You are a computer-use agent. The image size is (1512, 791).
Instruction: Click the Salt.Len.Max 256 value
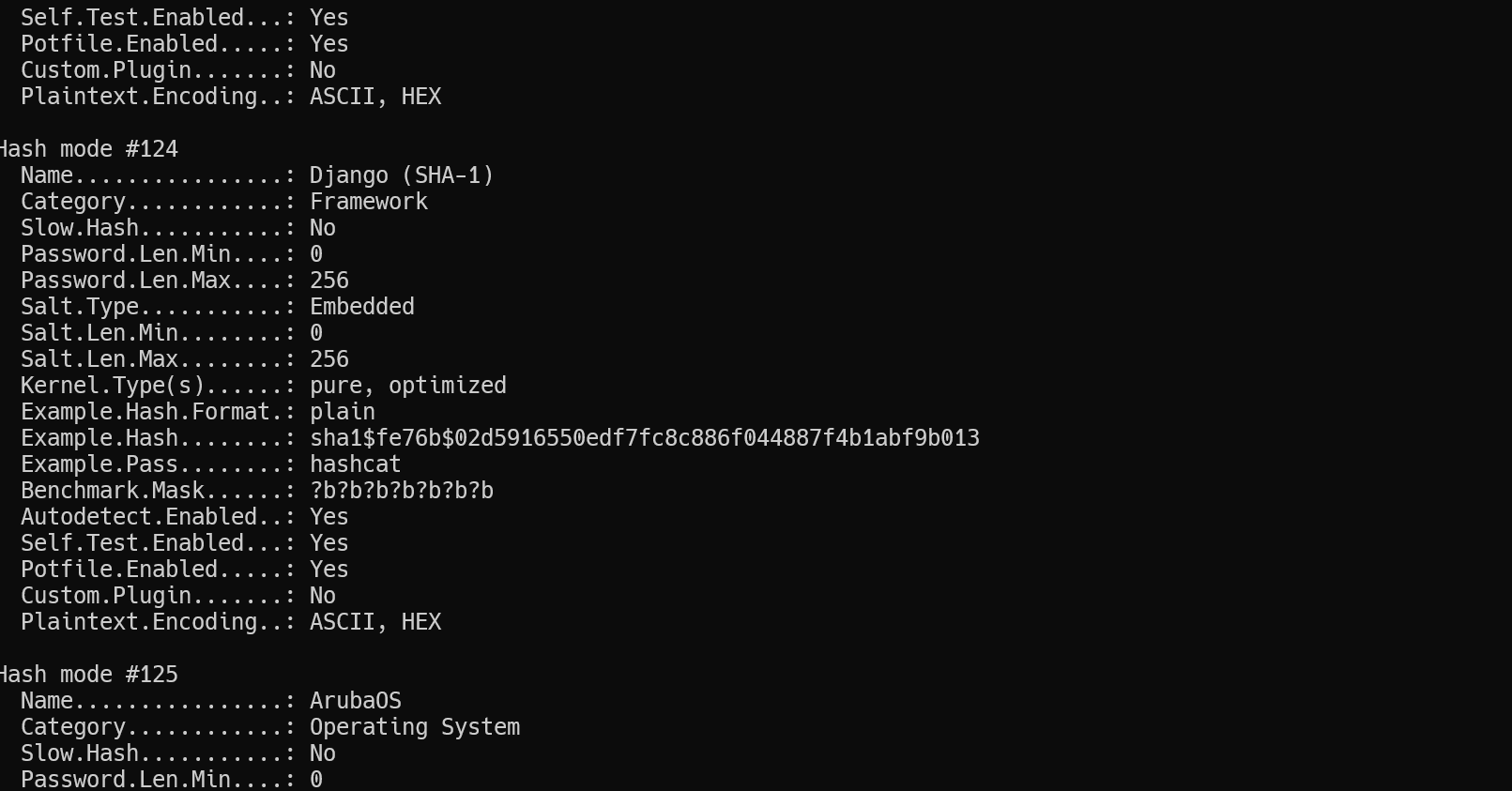pyautogui.click(x=329, y=359)
